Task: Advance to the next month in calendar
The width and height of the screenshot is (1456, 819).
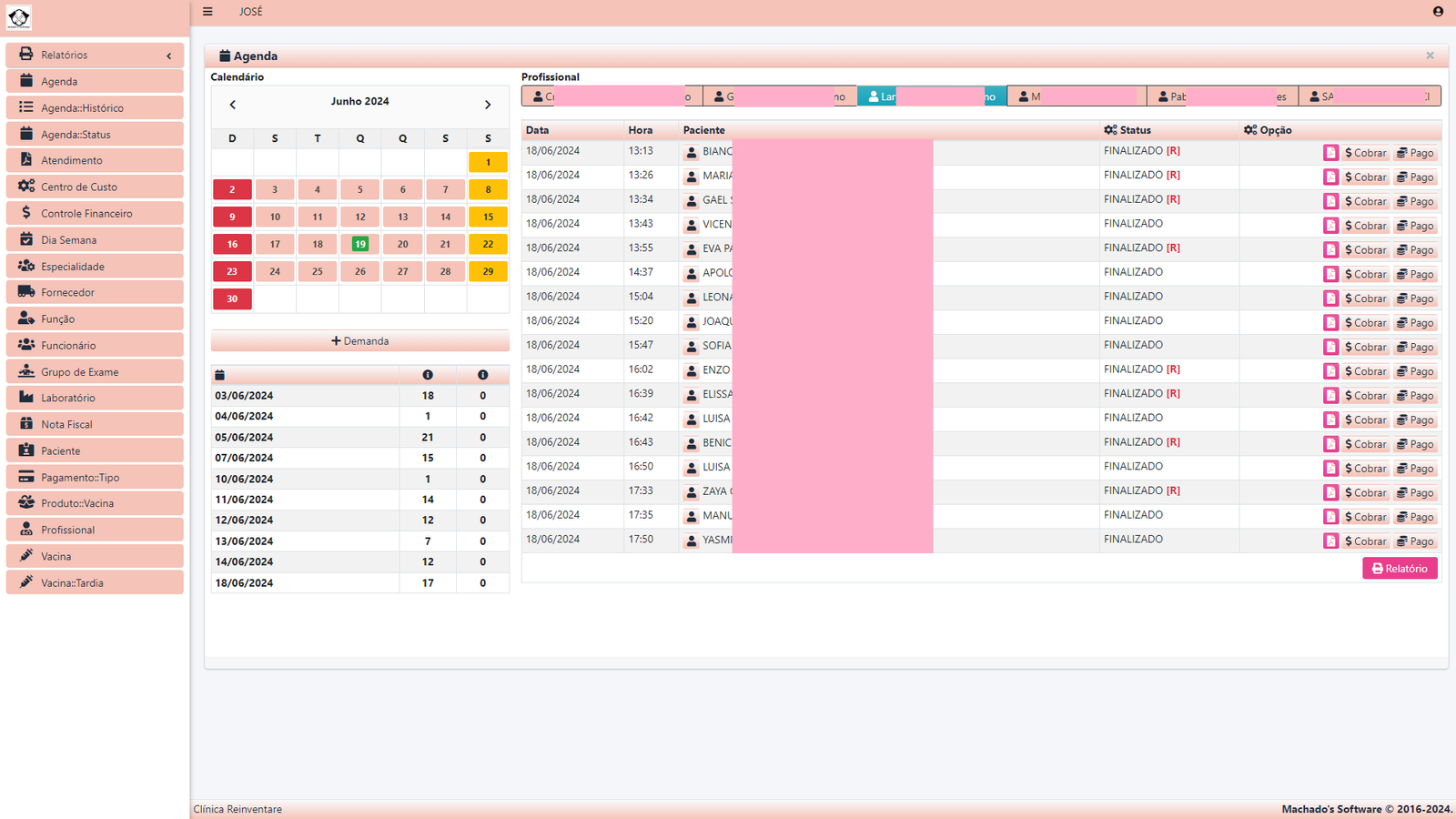Action: tap(488, 105)
